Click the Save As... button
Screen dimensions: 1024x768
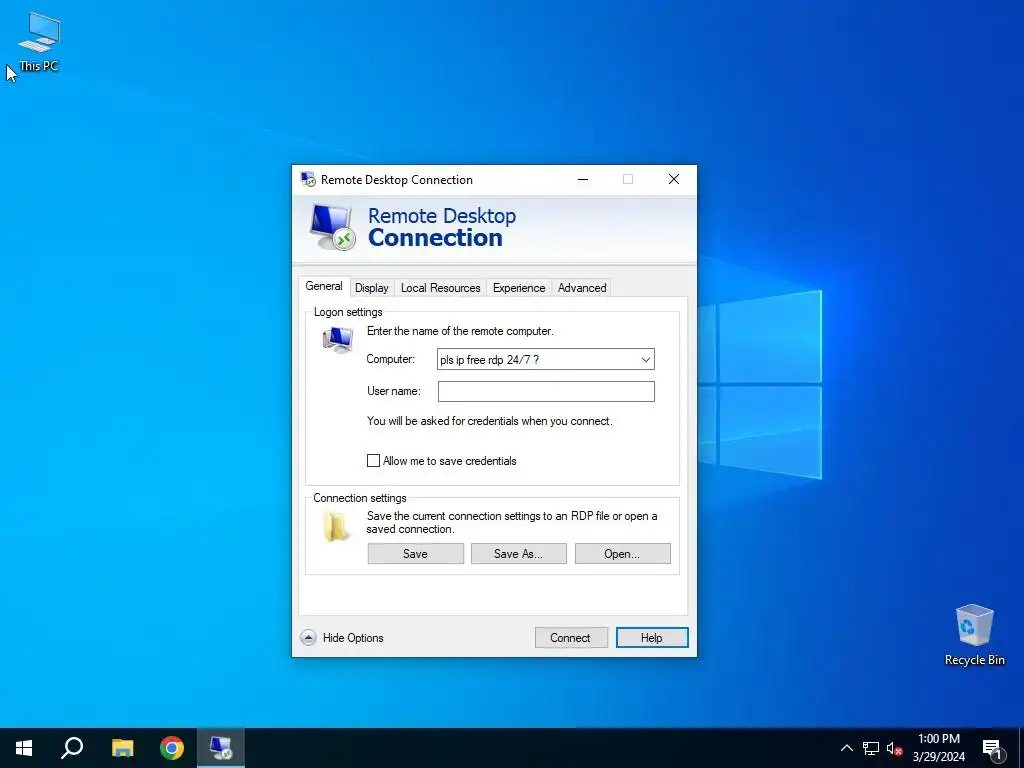519,554
